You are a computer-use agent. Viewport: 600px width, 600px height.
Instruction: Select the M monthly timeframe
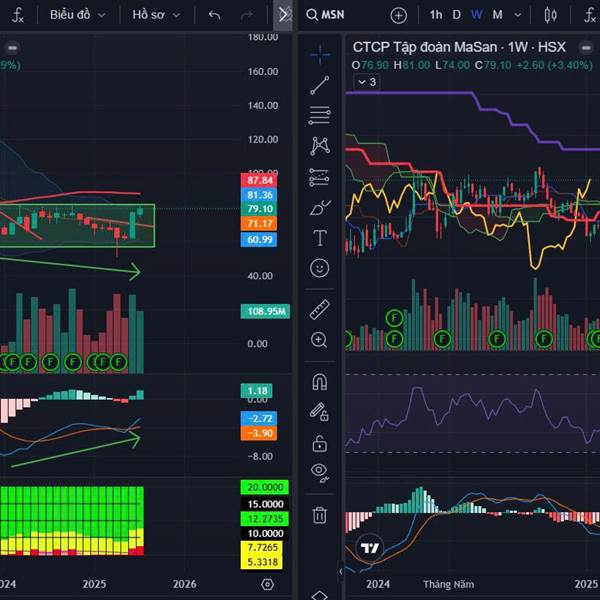coord(497,15)
